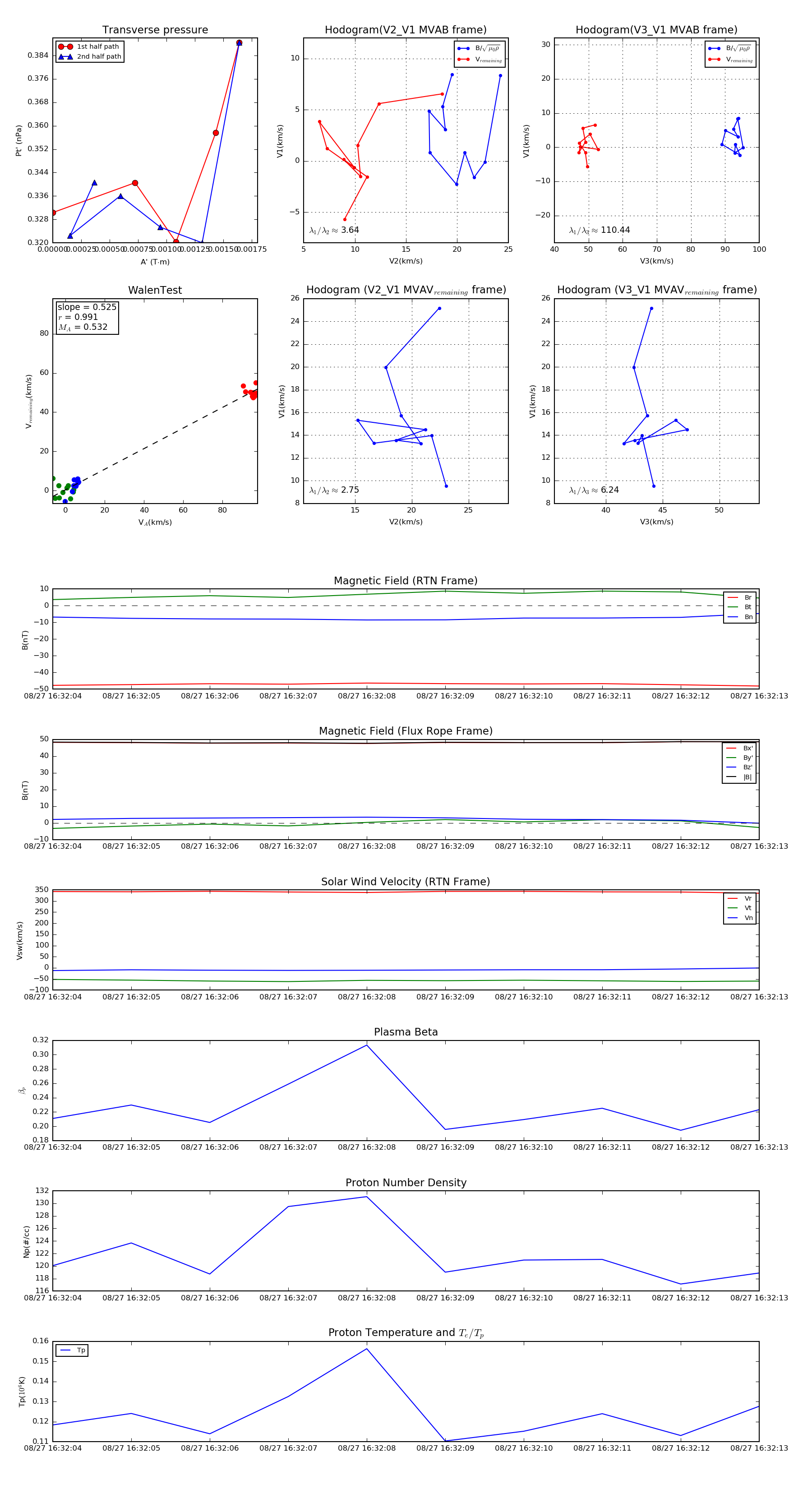812x1489 pixels.
Task: Click the 'Hodogram(V3_V1 MVAB frame)' title
Action: pyautogui.click(x=656, y=30)
